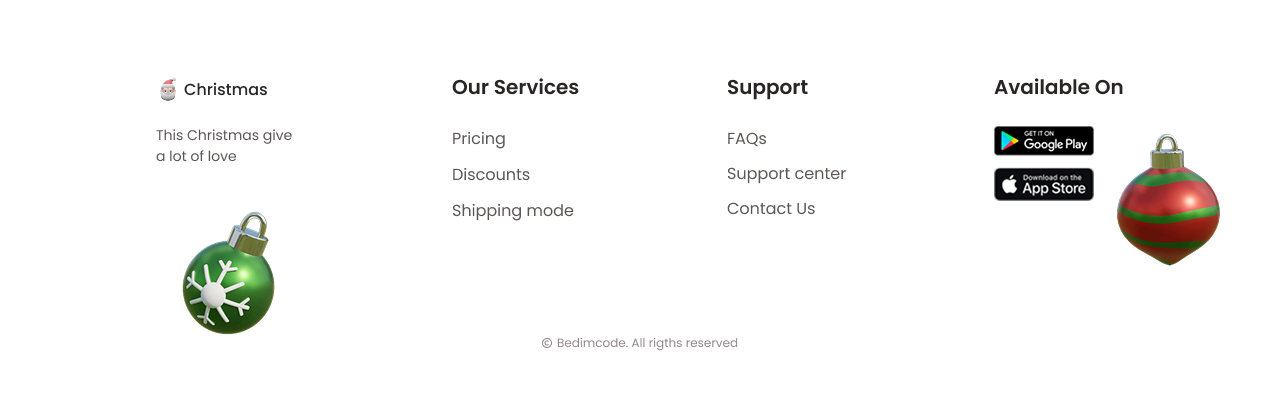Open the Pricing link
Viewport: 1280px width, 400px height.
(x=479, y=139)
